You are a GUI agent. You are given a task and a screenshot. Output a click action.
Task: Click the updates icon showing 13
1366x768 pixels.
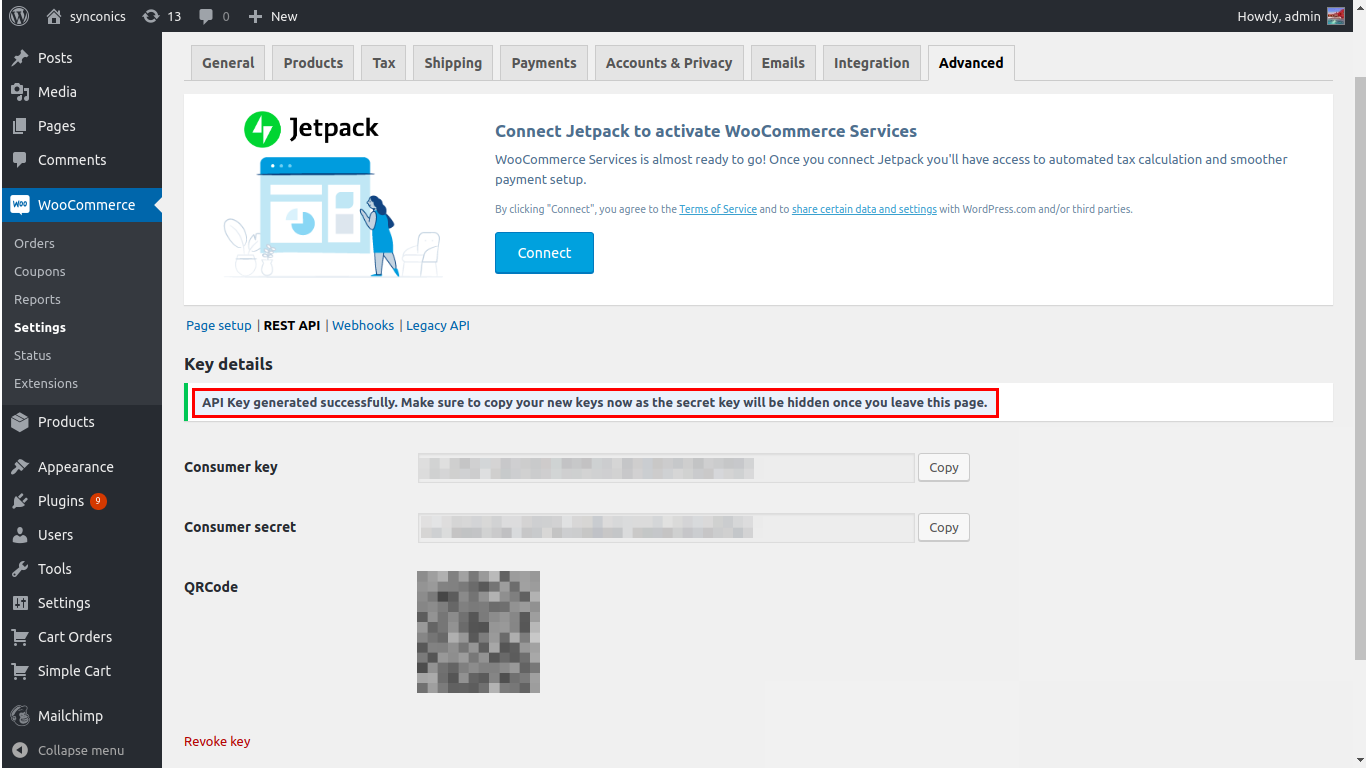pos(151,16)
